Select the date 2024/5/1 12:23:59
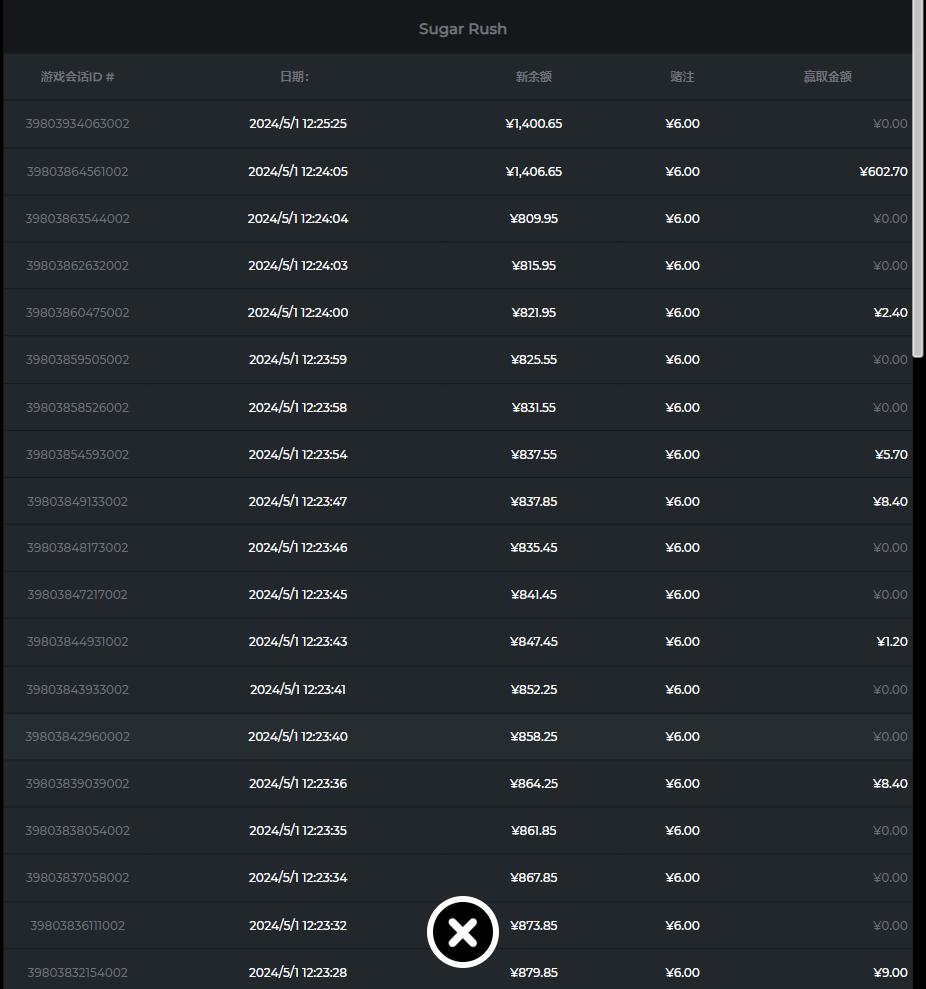The width and height of the screenshot is (926, 989). click(x=298, y=360)
